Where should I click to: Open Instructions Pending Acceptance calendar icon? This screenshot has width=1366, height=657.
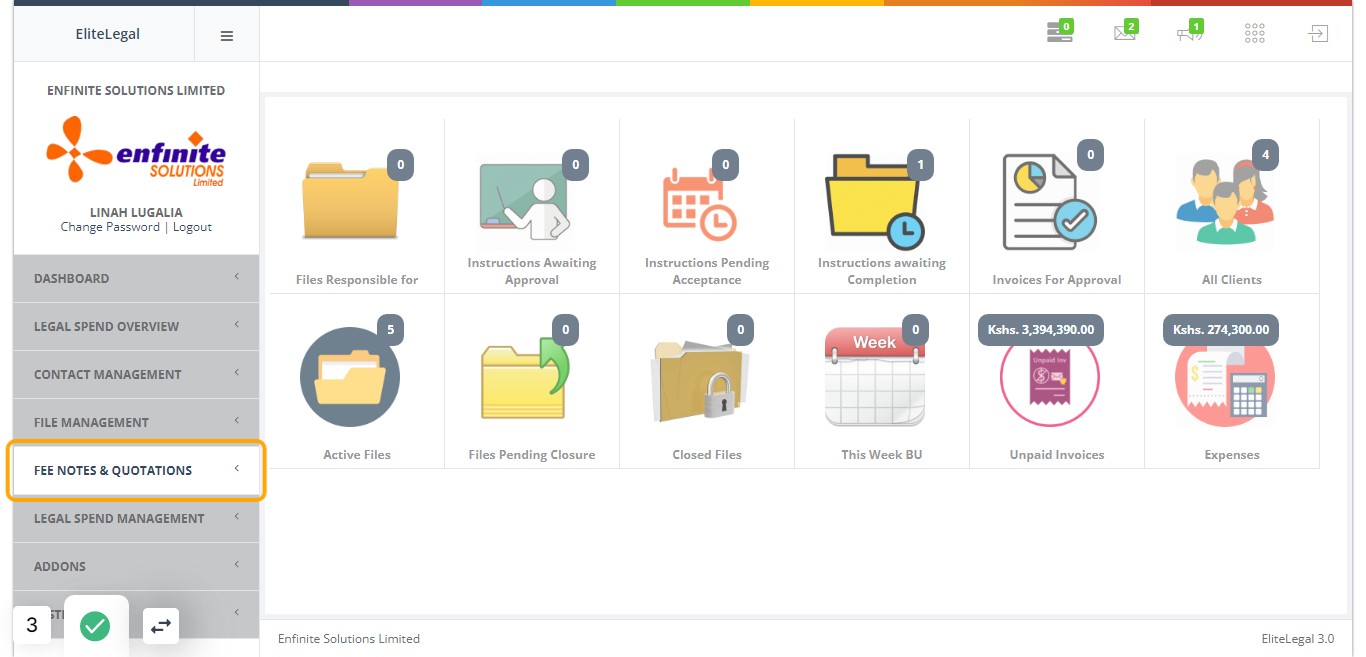(x=700, y=204)
